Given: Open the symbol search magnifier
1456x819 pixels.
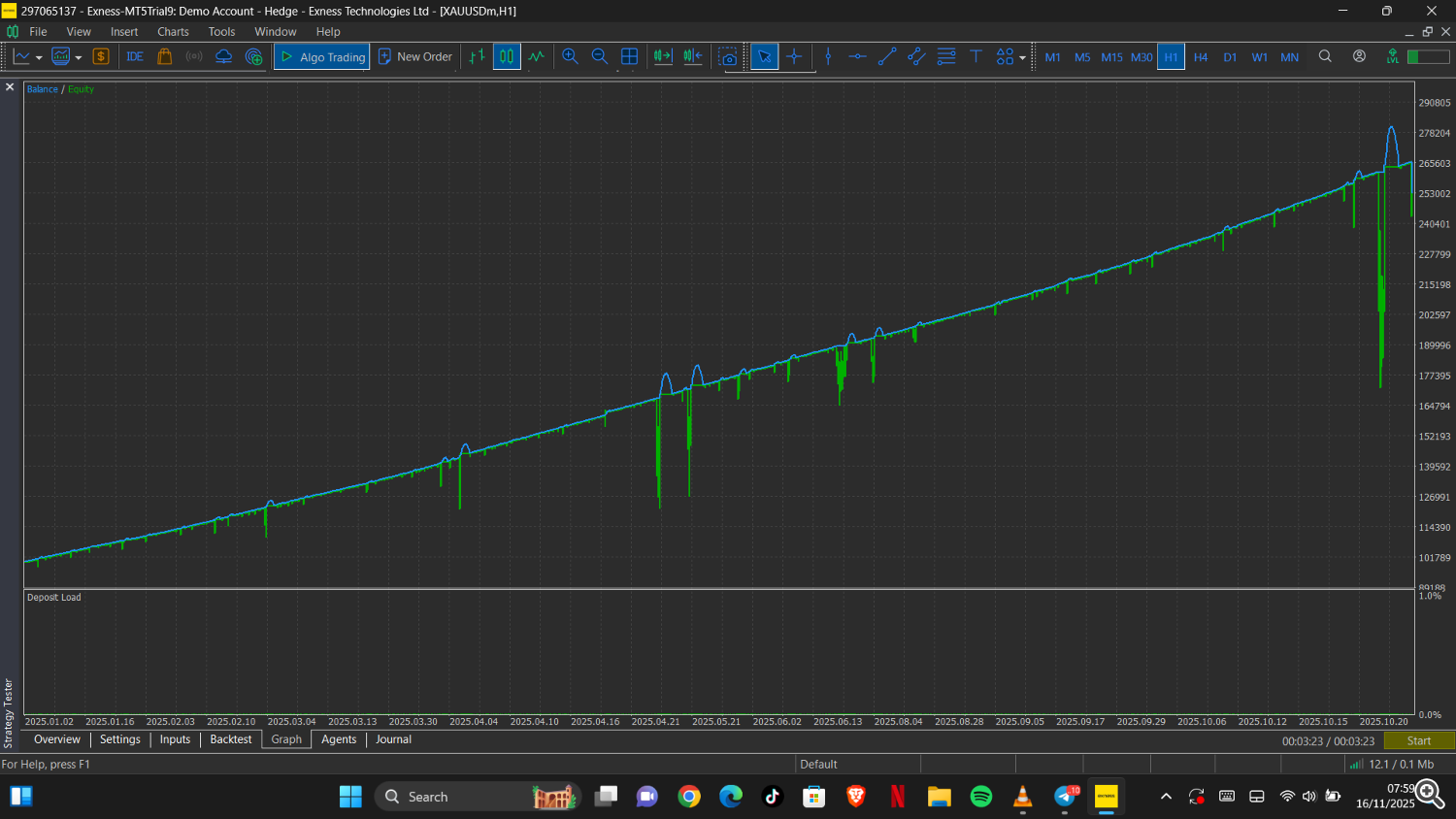Looking at the screenshot, I should 1325,56.
